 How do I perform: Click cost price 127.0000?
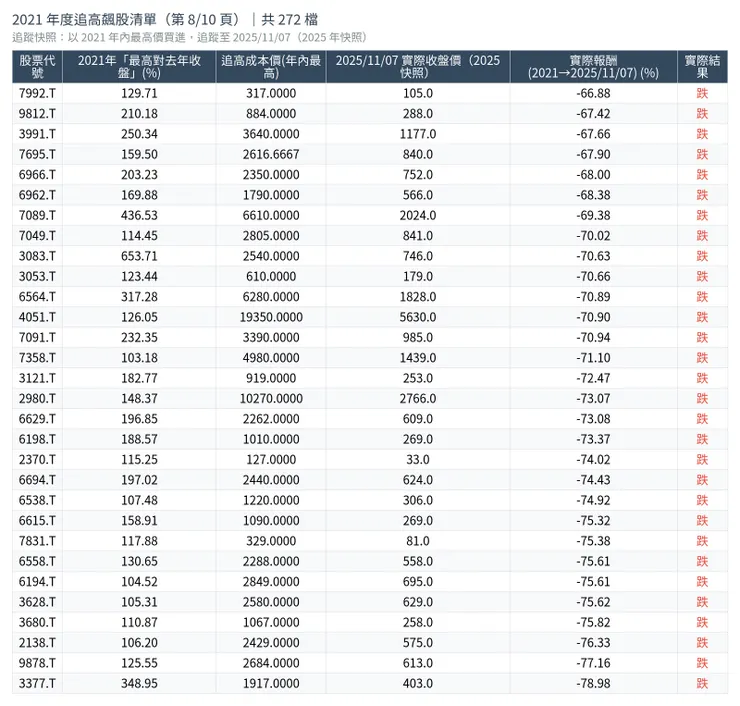271,459
